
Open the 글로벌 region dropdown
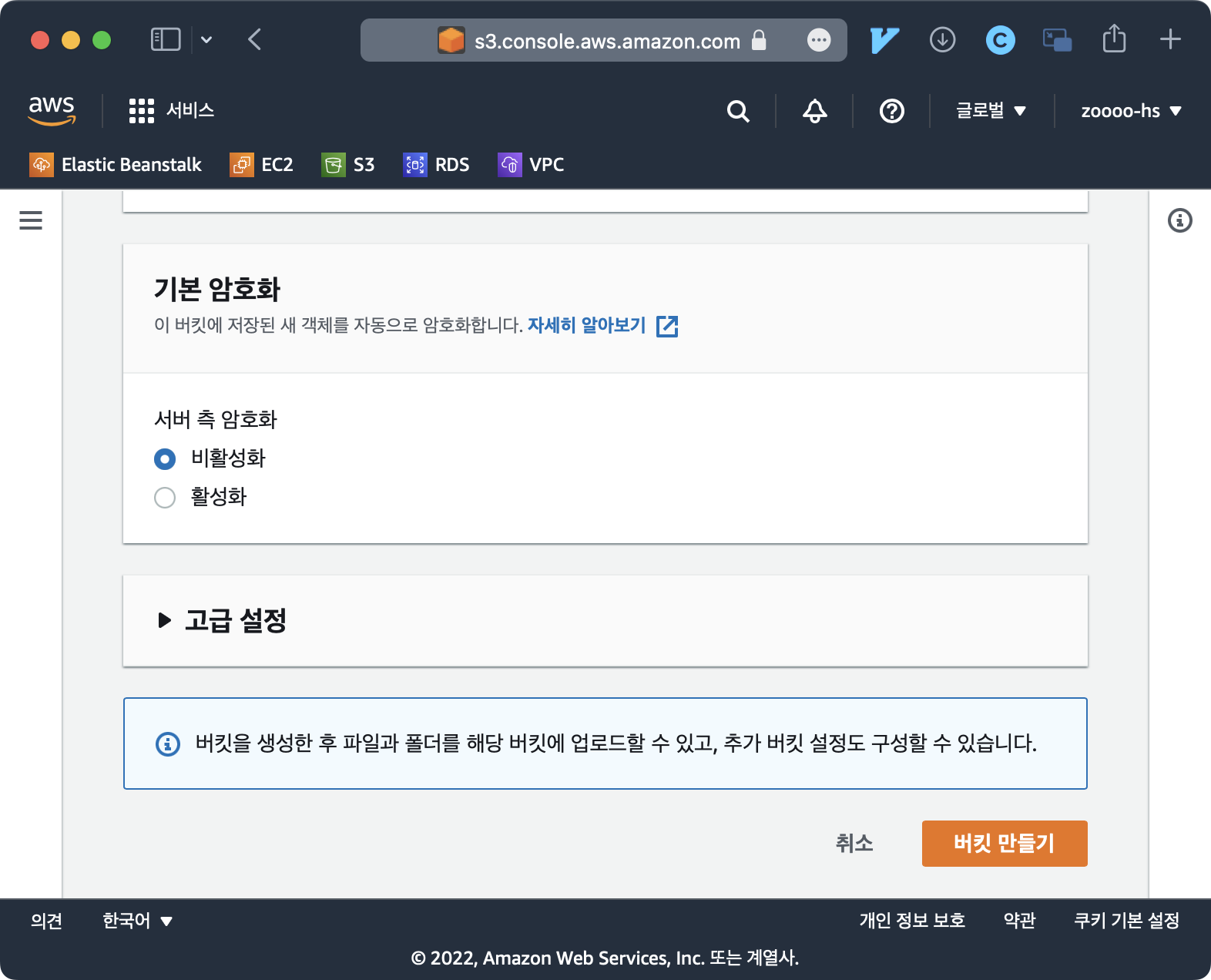pos(991,111)
